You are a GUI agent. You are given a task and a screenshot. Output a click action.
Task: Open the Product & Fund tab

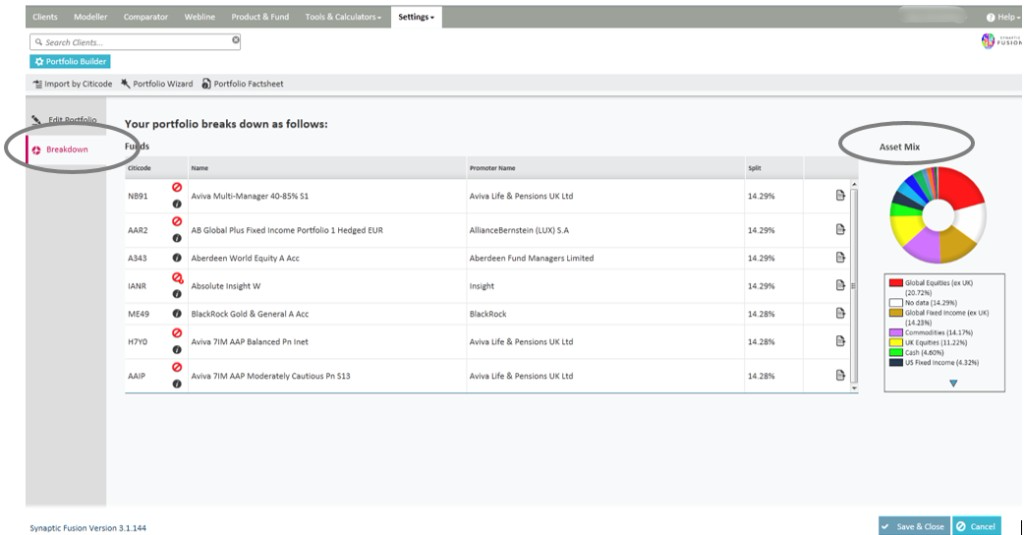260,17
